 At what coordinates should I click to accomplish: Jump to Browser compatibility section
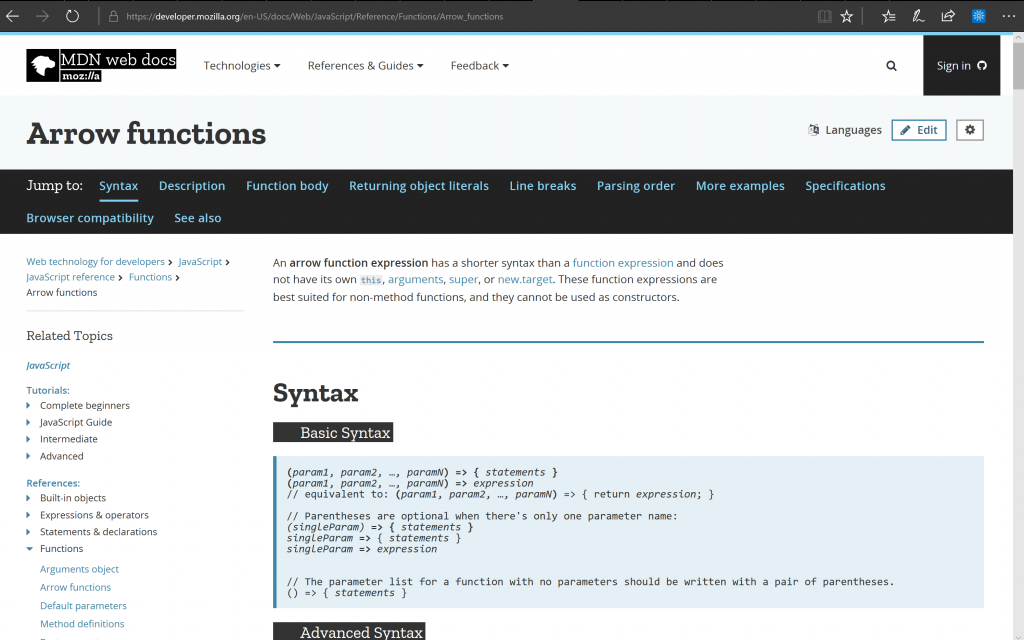(90, 218)
